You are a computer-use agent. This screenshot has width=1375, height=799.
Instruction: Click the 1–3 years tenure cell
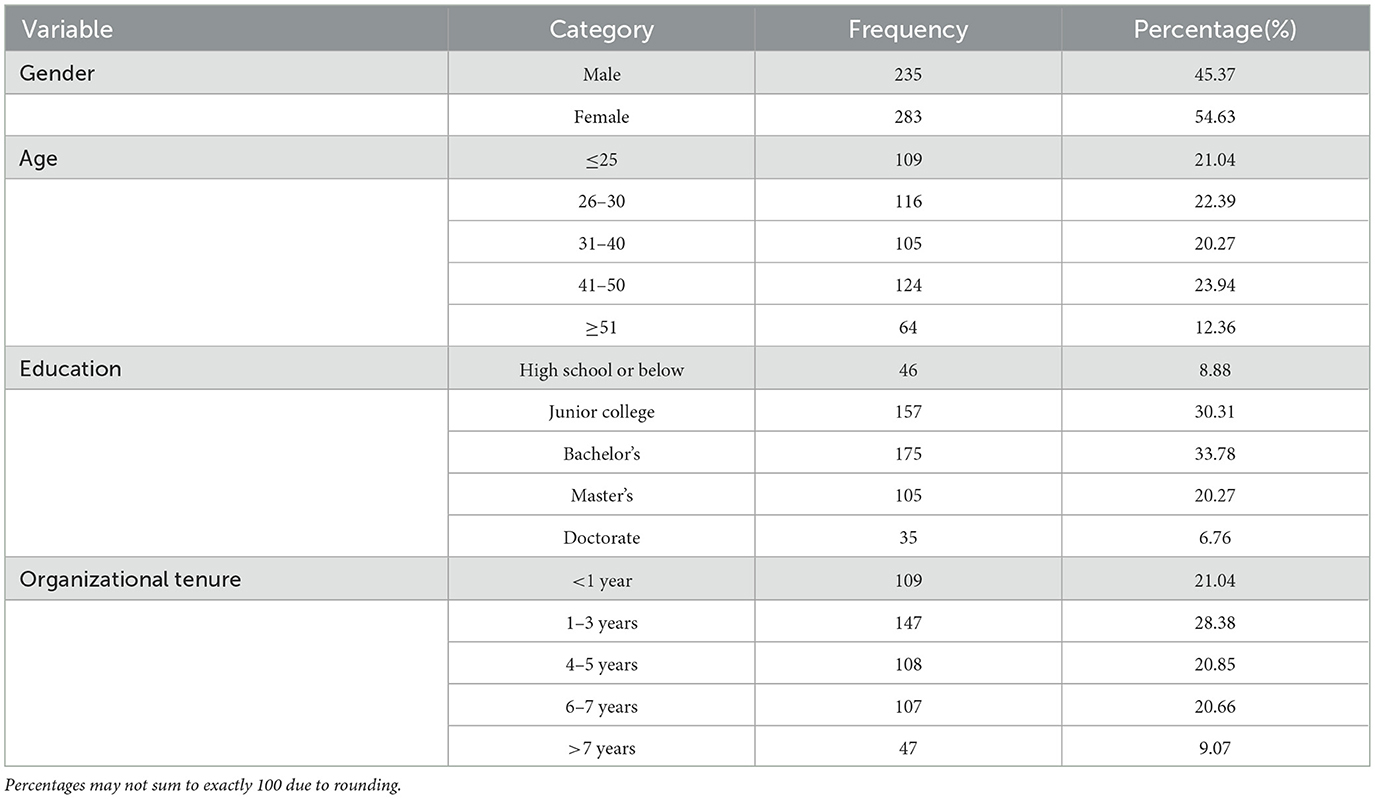click(601, 623)
